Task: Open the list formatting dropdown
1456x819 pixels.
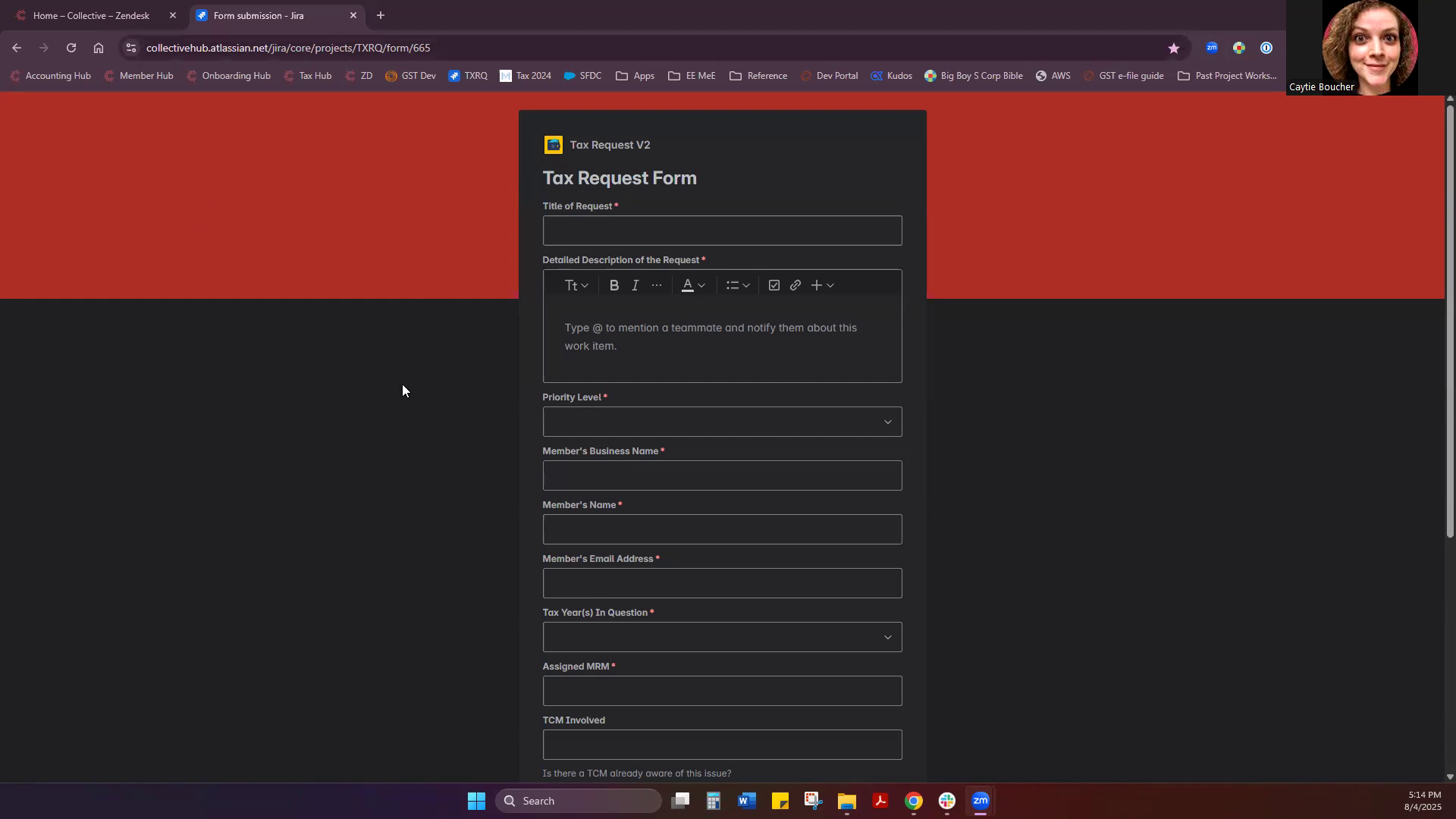Action: click(737, 286)
